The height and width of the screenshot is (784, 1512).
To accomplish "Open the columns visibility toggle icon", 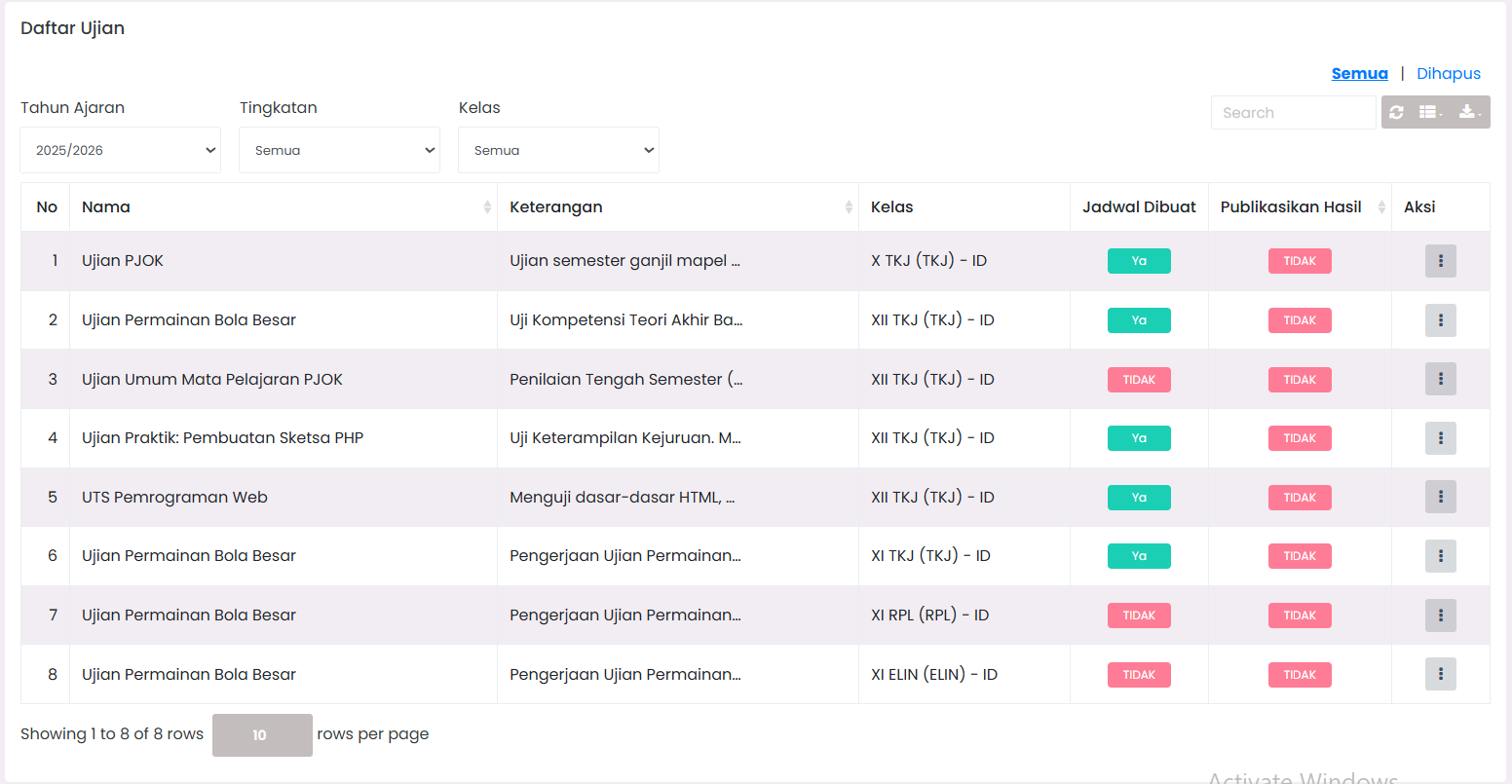I will point(1430,112).
